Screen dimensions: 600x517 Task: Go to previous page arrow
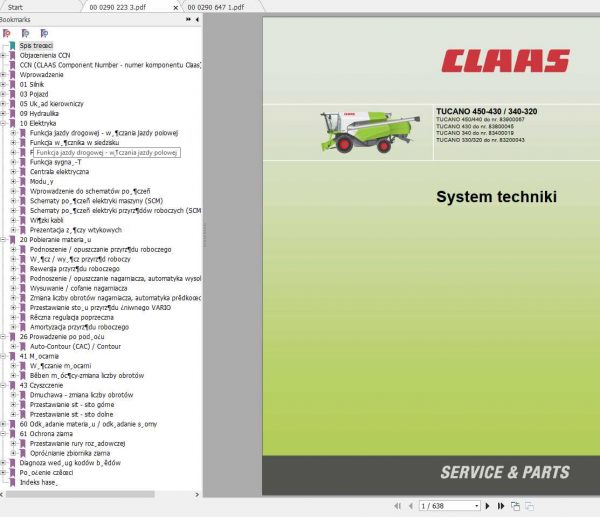tap(411, 506)
